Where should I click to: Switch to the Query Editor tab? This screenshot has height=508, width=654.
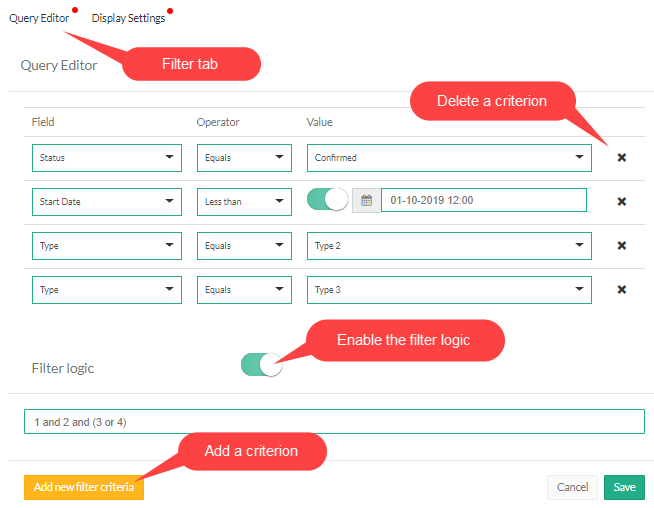coord(39,18)
